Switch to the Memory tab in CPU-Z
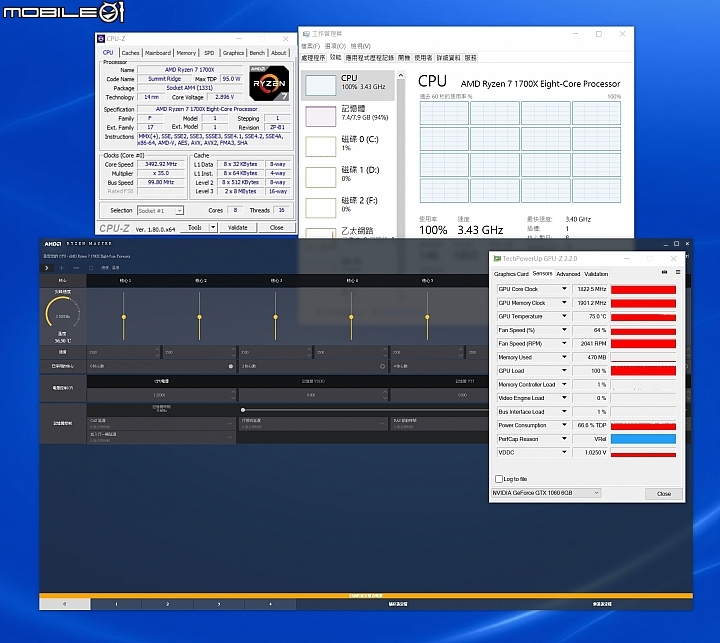Screen dimensions: 720x643 point(186,53)
